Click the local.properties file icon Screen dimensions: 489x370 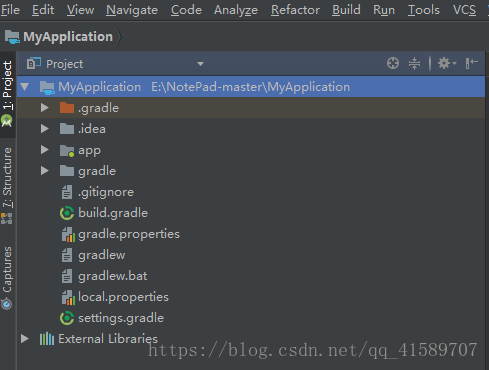(x=68, y=297)
